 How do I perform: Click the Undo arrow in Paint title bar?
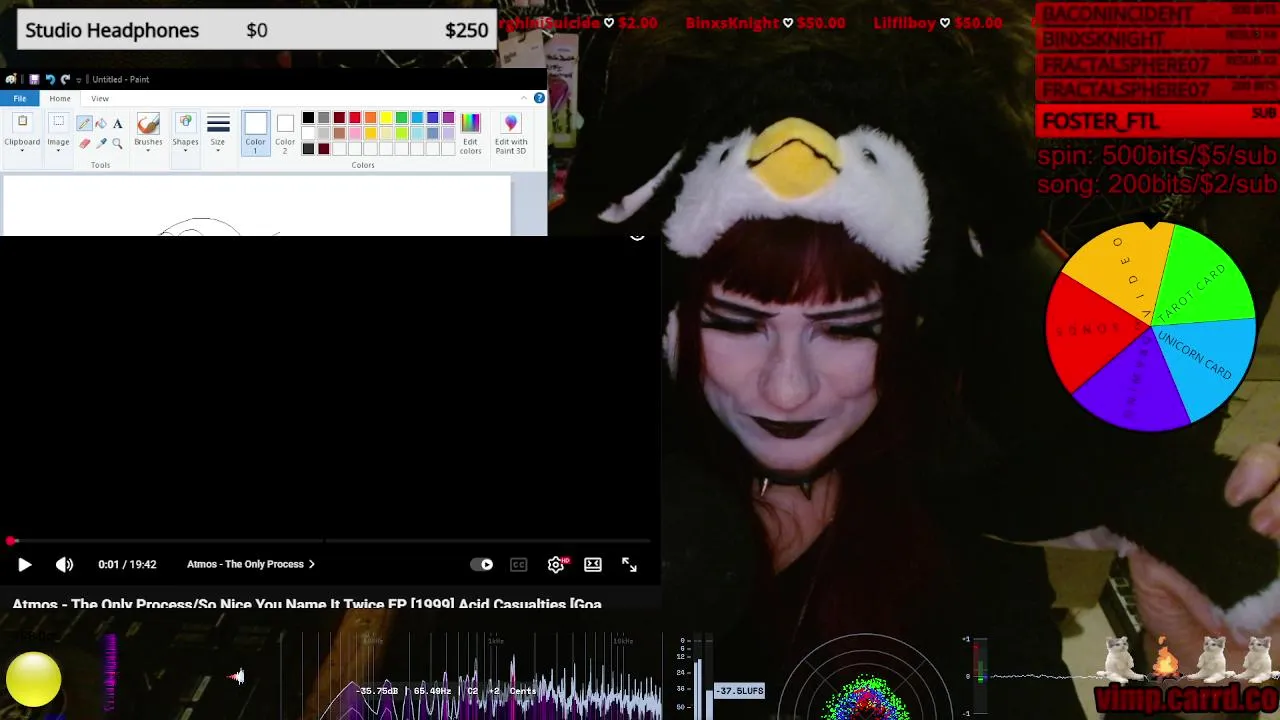click(x=49, y=79)
